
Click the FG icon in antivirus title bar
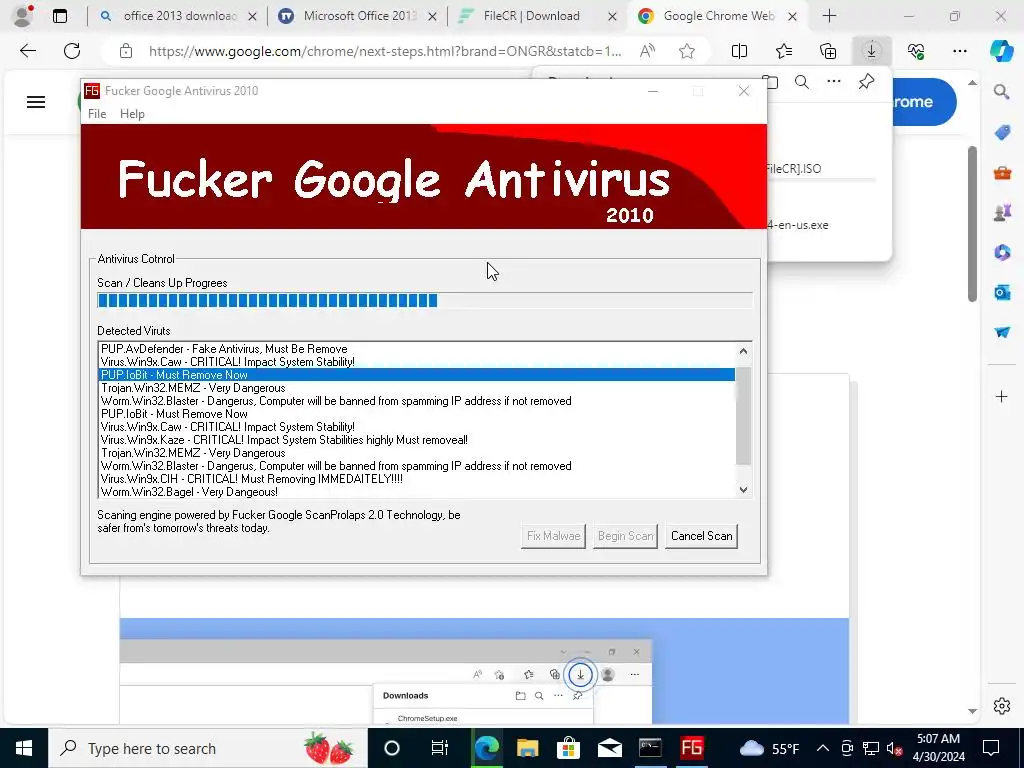click(x=92, y=91)
